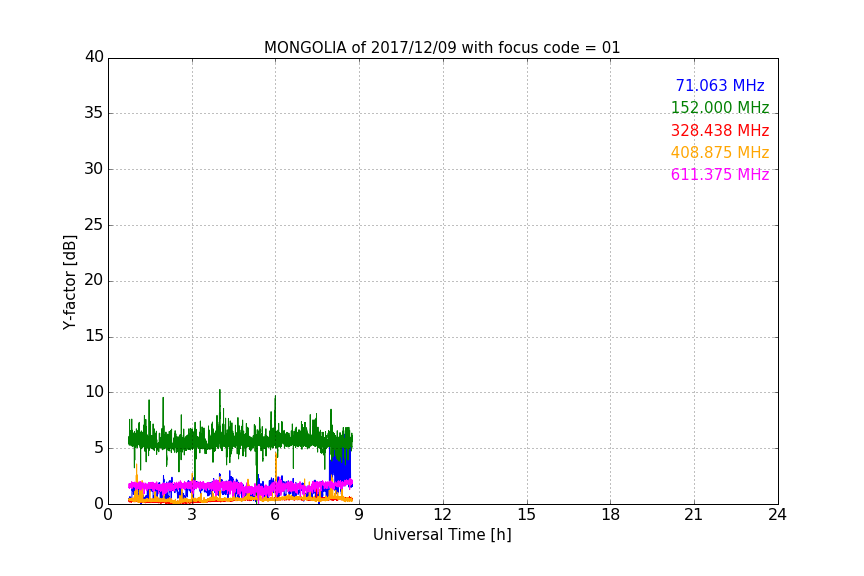This screenshot has height=576, width=864.
Task: Click y-axis tick label 35
Action: click(94, 113)
